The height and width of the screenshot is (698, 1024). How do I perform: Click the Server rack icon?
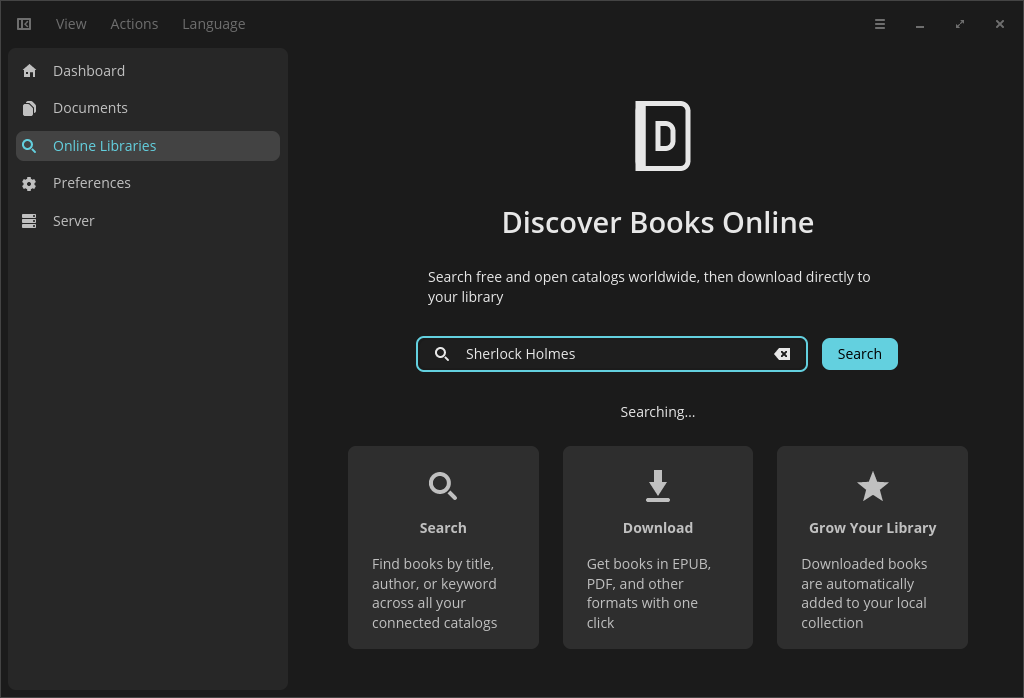[x=29, y=221]
